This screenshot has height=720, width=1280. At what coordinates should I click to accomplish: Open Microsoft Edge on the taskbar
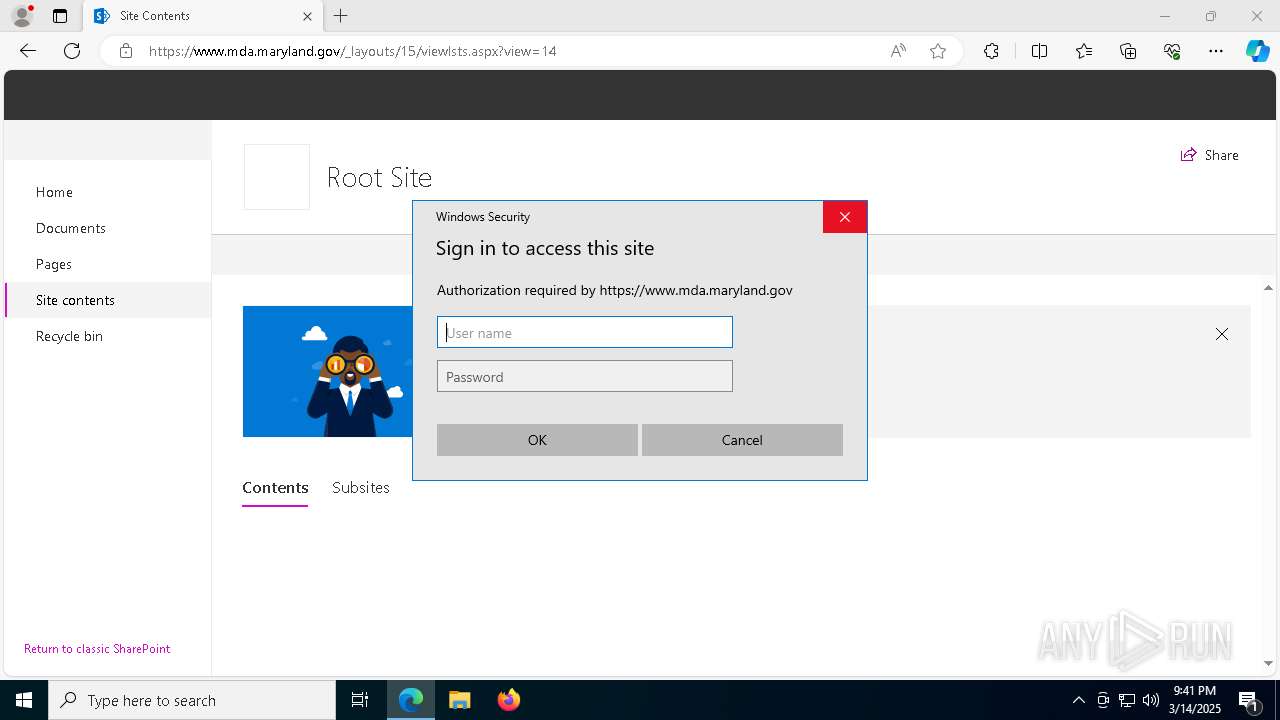[x=411, y=700]
